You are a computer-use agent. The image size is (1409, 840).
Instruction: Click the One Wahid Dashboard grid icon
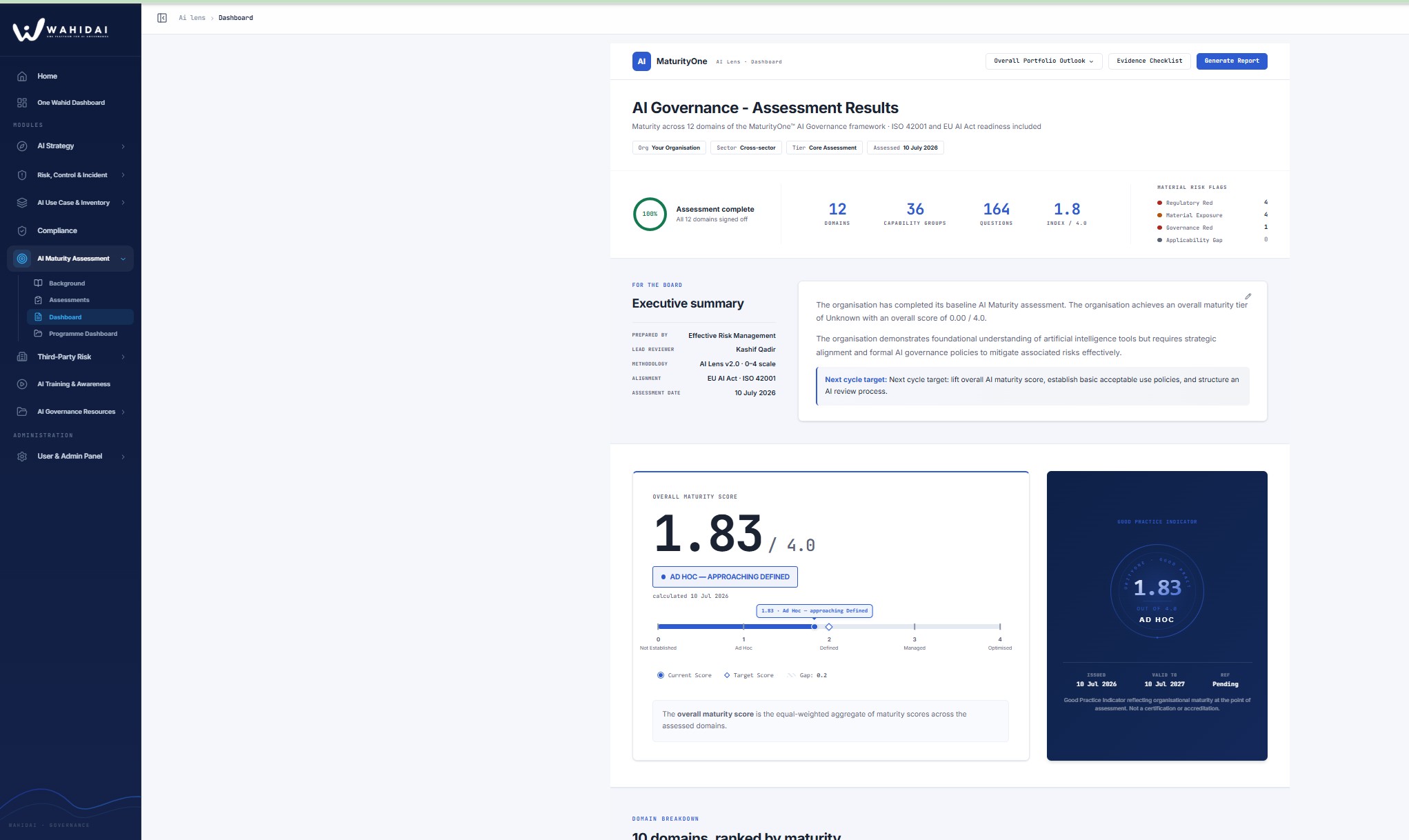pyautogui.click(x=22, y=103)
